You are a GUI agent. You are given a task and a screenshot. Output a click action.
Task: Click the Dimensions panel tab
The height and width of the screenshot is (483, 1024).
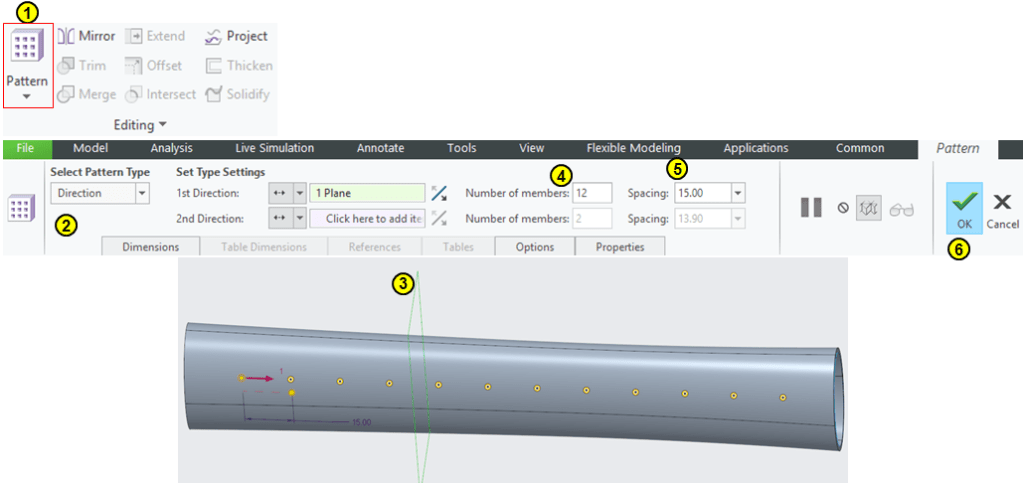click(x=150, y=247)
